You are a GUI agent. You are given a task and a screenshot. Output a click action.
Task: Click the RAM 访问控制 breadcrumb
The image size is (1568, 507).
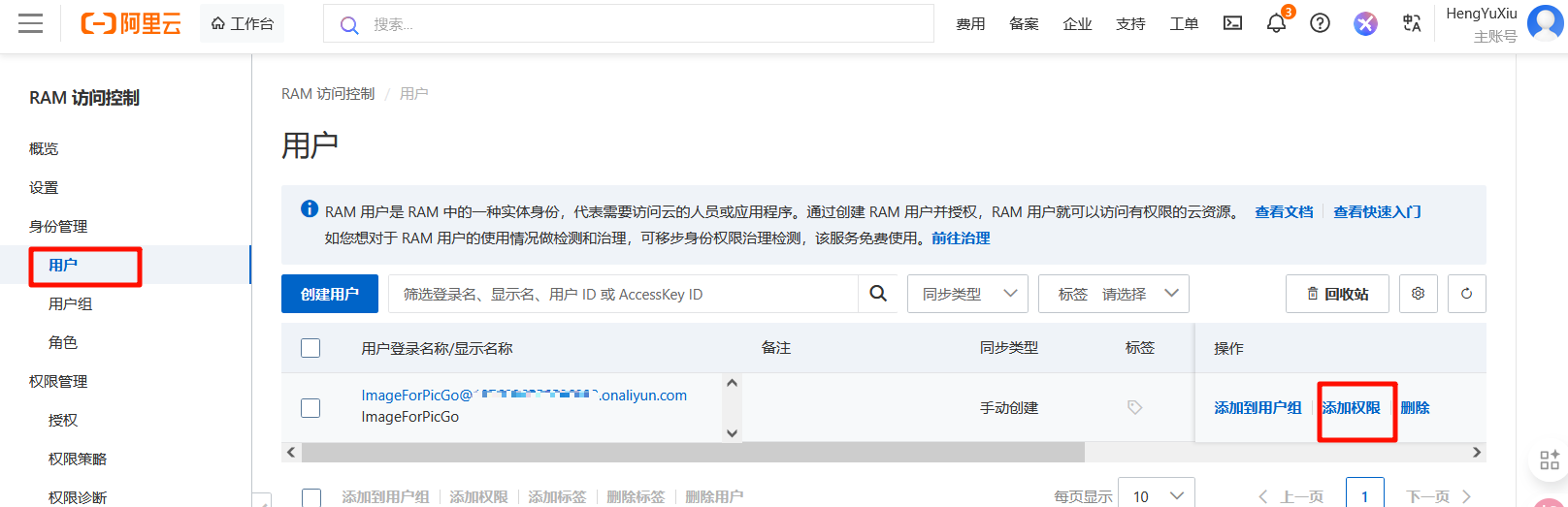[328, 94]
